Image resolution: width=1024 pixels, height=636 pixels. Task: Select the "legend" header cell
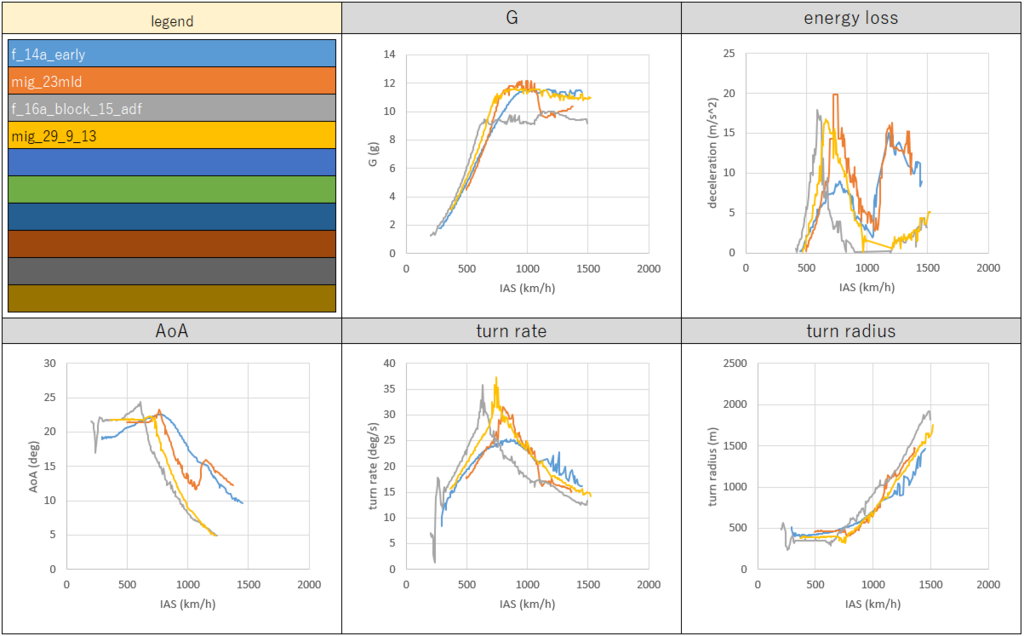[171, 20]
